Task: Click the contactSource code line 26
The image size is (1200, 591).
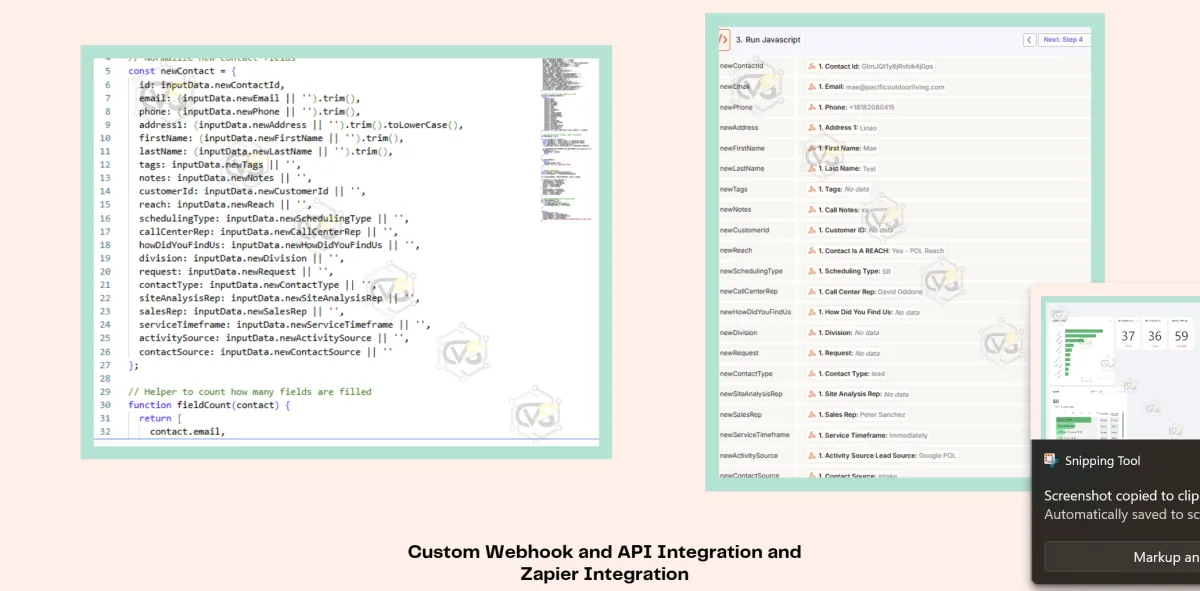Action: (x=266, y=352)
